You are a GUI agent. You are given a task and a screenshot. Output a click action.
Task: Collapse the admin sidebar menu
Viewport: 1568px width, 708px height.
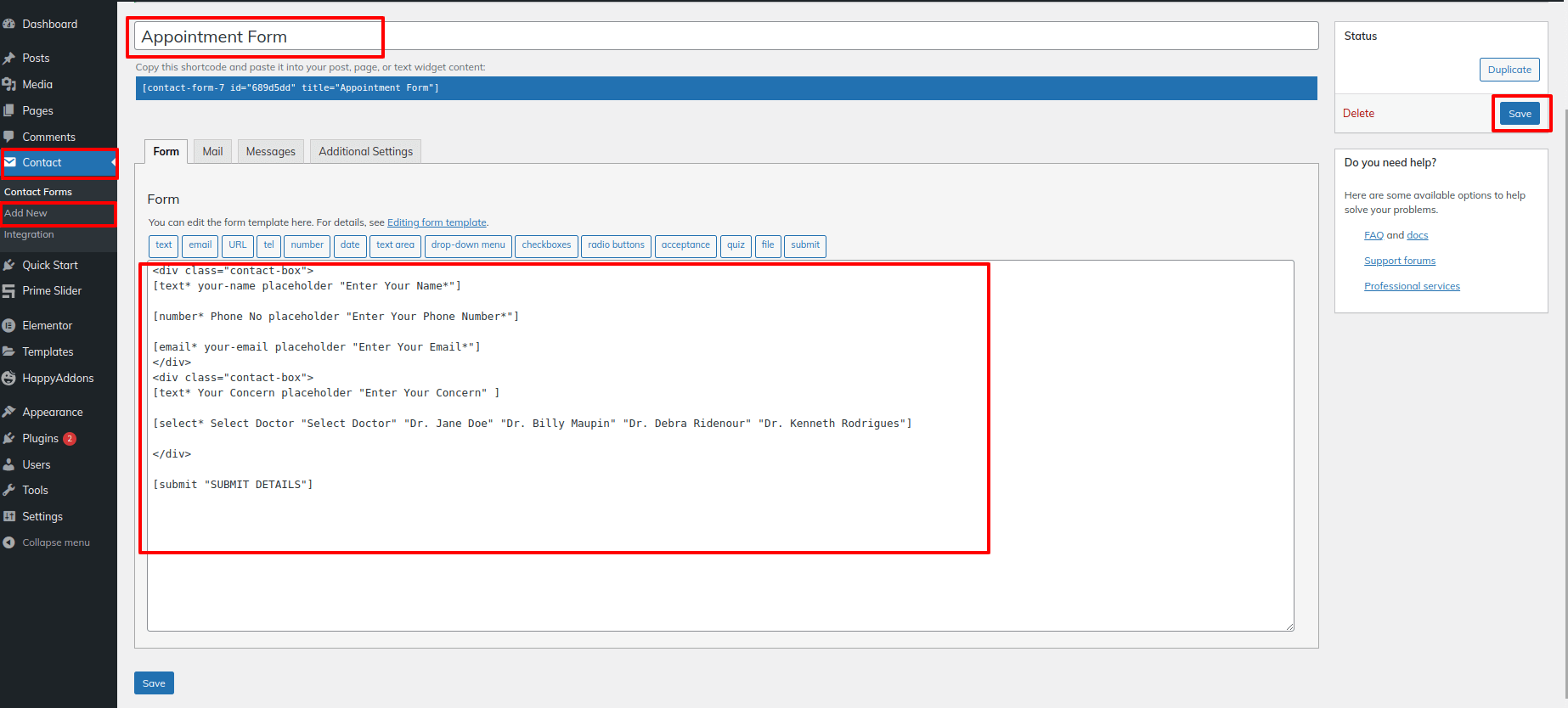47,543
